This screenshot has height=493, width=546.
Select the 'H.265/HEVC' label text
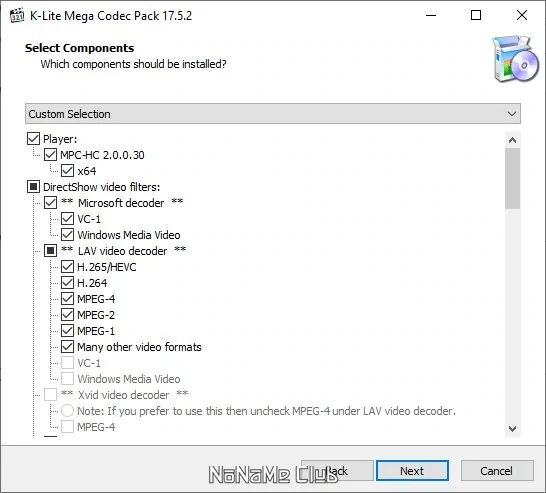pyautogui.click(x=107, y=267)
